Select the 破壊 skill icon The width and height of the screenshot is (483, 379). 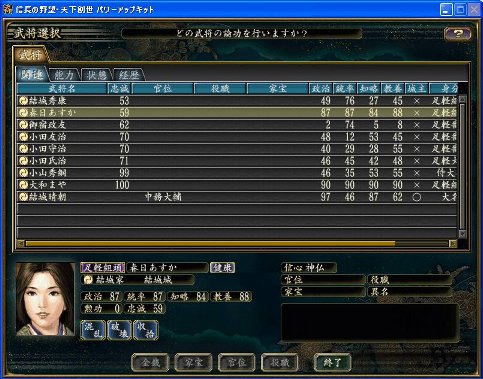[x=119, y=330]
